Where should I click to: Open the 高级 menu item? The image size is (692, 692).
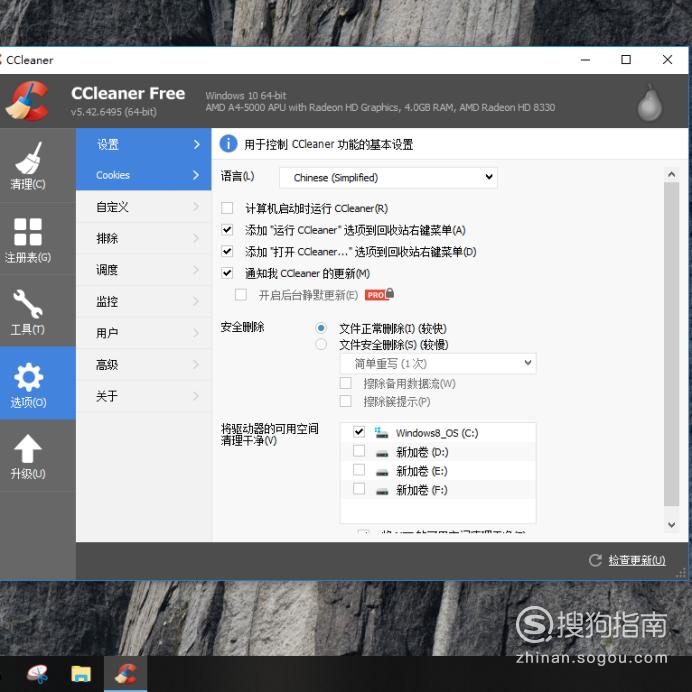coord(143,365)
